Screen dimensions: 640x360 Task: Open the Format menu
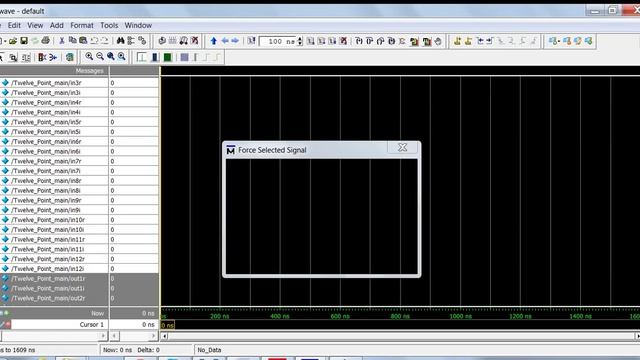tap(82, 25)
